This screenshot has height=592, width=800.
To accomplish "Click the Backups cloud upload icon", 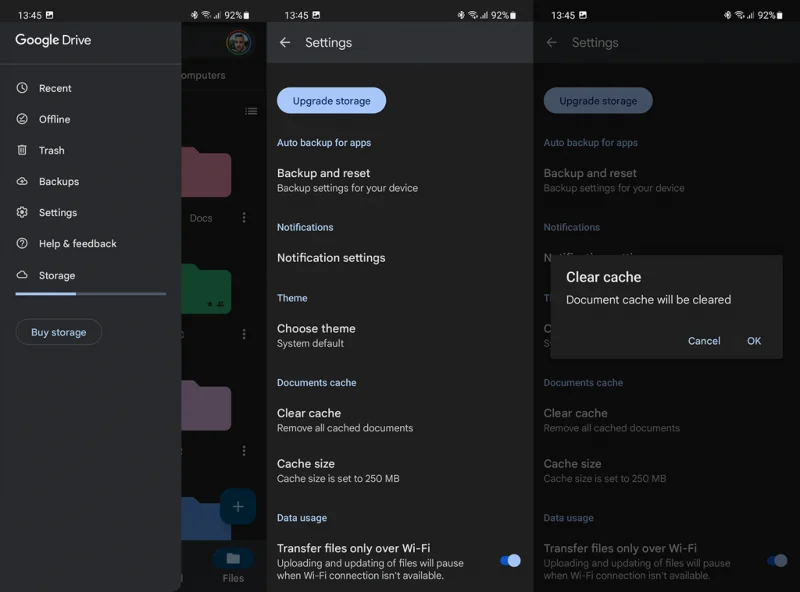I will [22, 181].
